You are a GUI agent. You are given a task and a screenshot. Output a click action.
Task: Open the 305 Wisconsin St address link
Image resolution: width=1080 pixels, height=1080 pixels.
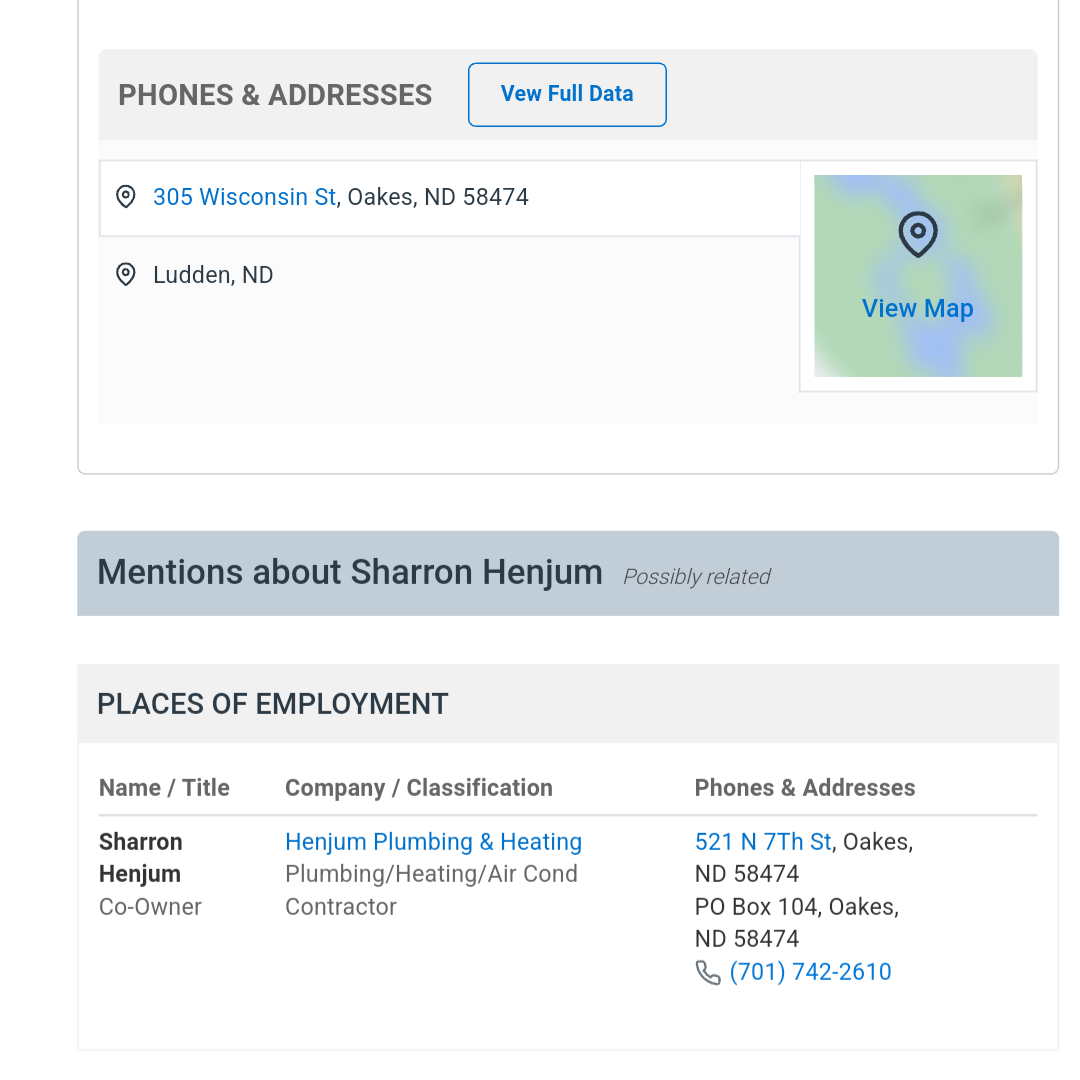(x=244, y=197)
